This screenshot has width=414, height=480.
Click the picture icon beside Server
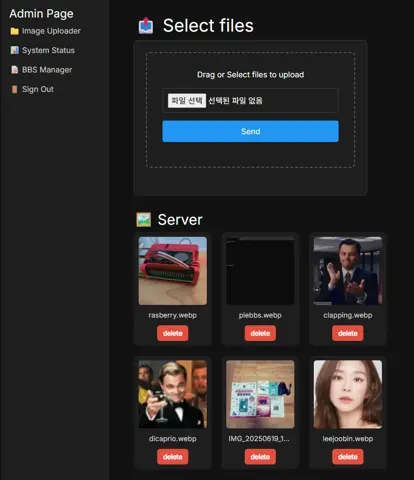pos(144,220)
